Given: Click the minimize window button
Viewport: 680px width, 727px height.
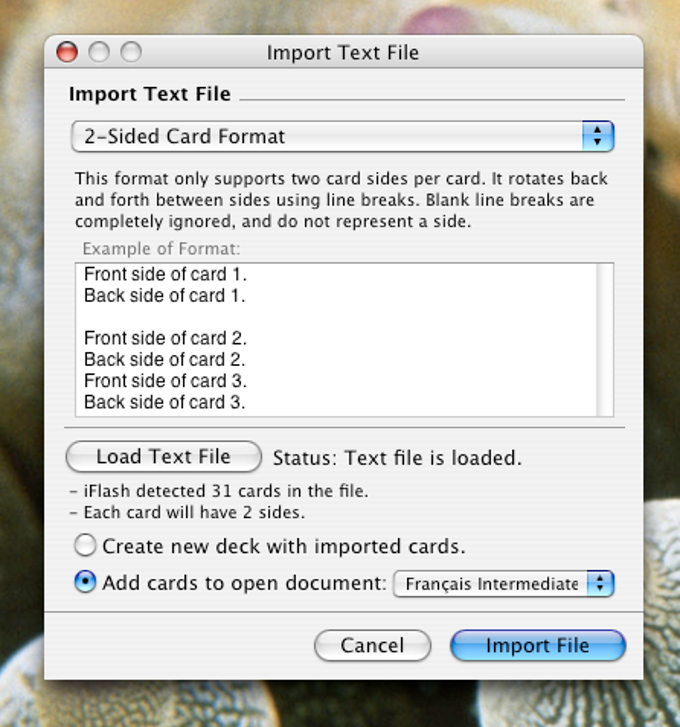Looking at the screenshot, I should click(x=99, y=51).
